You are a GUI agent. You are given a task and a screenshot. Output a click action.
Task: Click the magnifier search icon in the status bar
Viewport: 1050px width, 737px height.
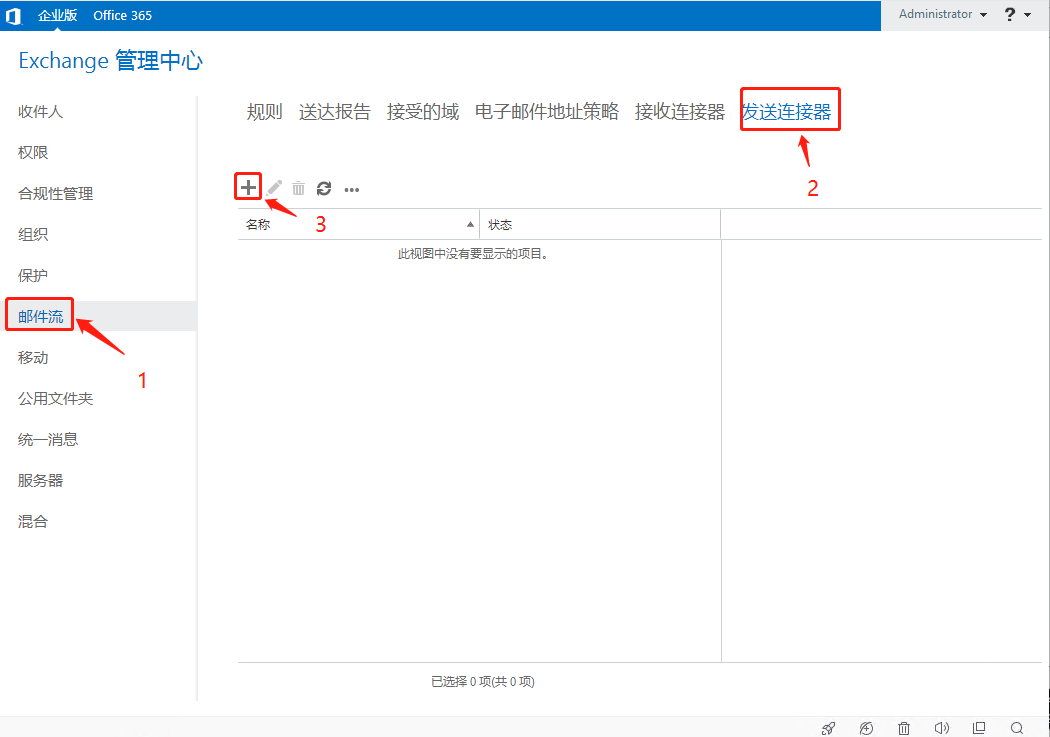pos(1017,728)
